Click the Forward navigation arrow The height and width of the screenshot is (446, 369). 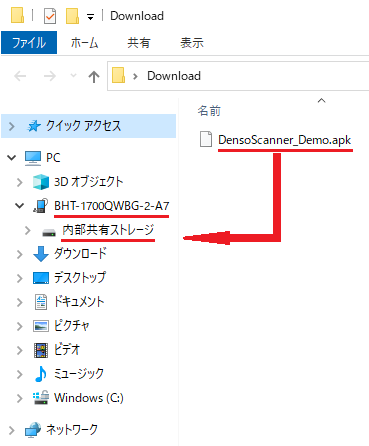pyautogui.click(x=50, y=76)
